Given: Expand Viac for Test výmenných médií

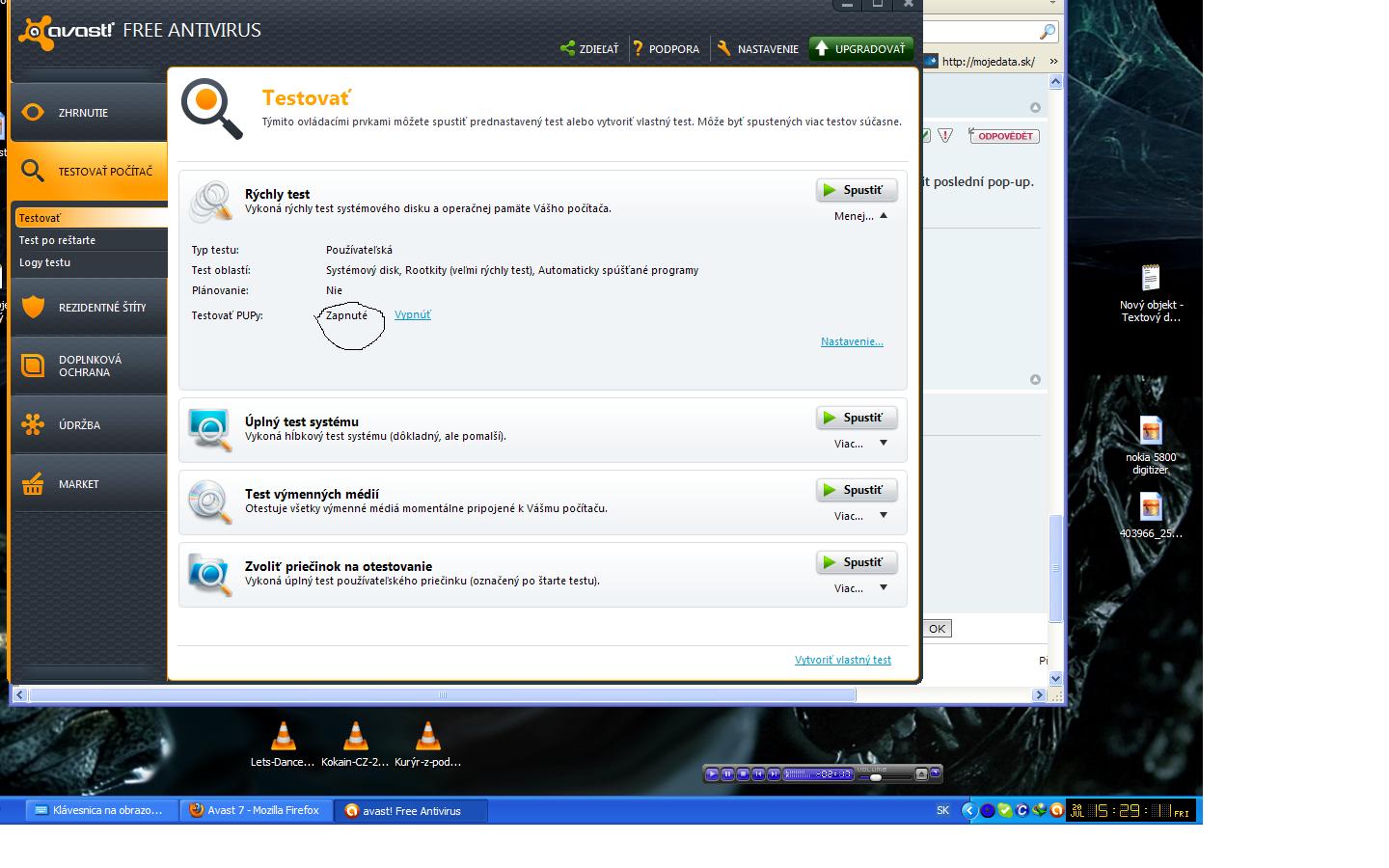Looking at the screenshot, I should pos(860,516).
